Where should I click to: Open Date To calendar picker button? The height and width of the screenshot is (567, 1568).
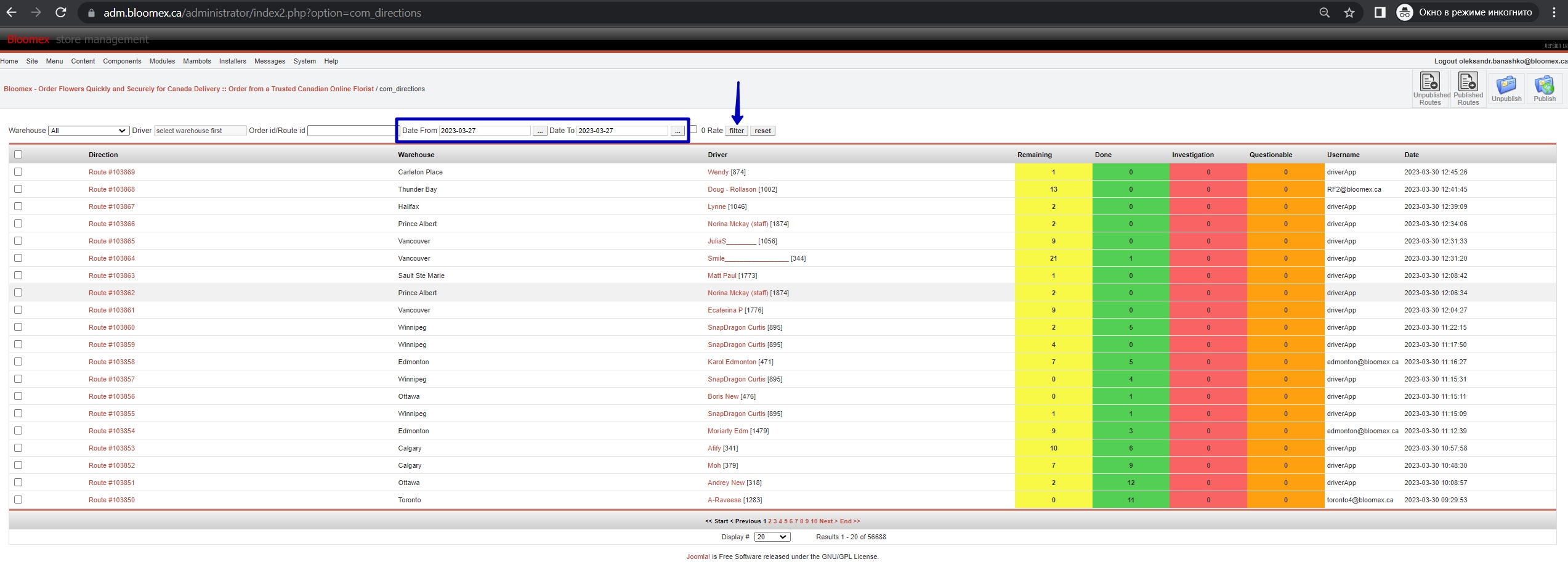(677, 131)
